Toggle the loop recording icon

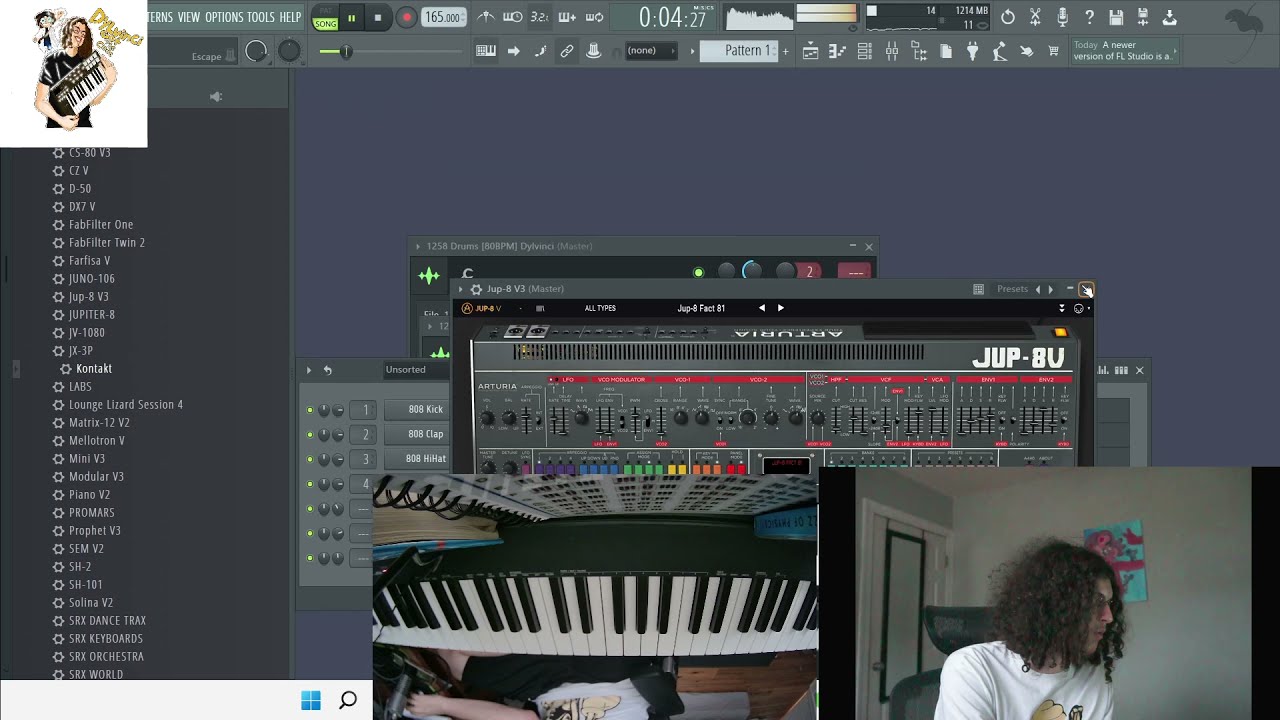[594, 17]
